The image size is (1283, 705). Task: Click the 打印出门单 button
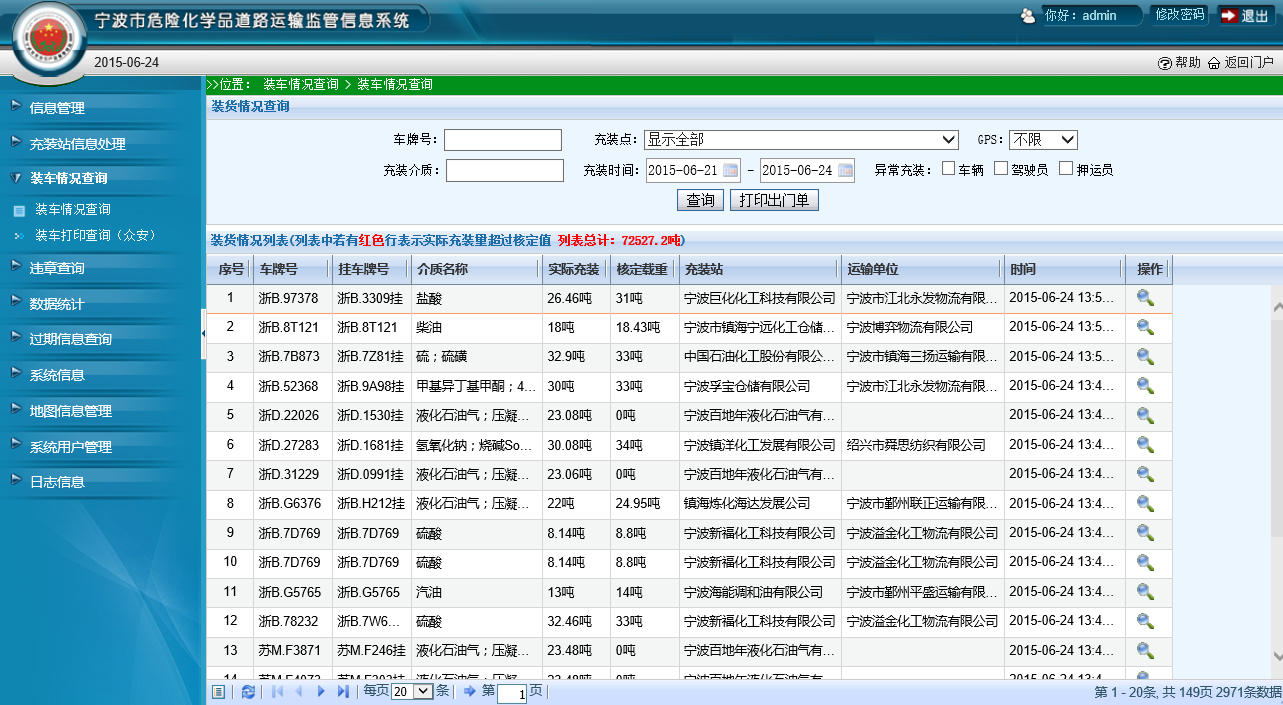pos(775,200)
